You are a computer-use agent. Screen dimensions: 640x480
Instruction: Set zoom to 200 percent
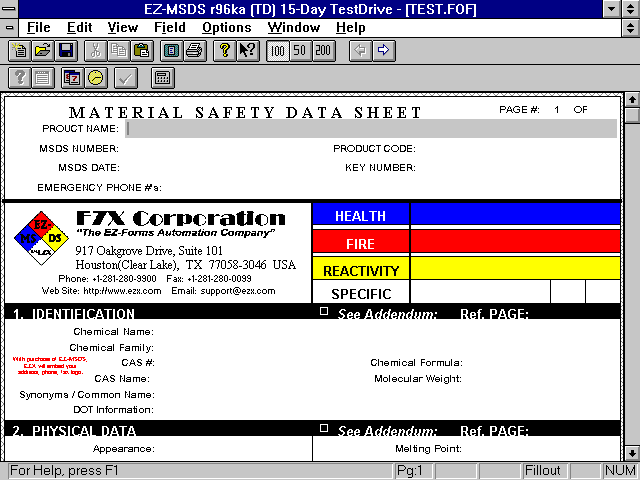point(323,50)
